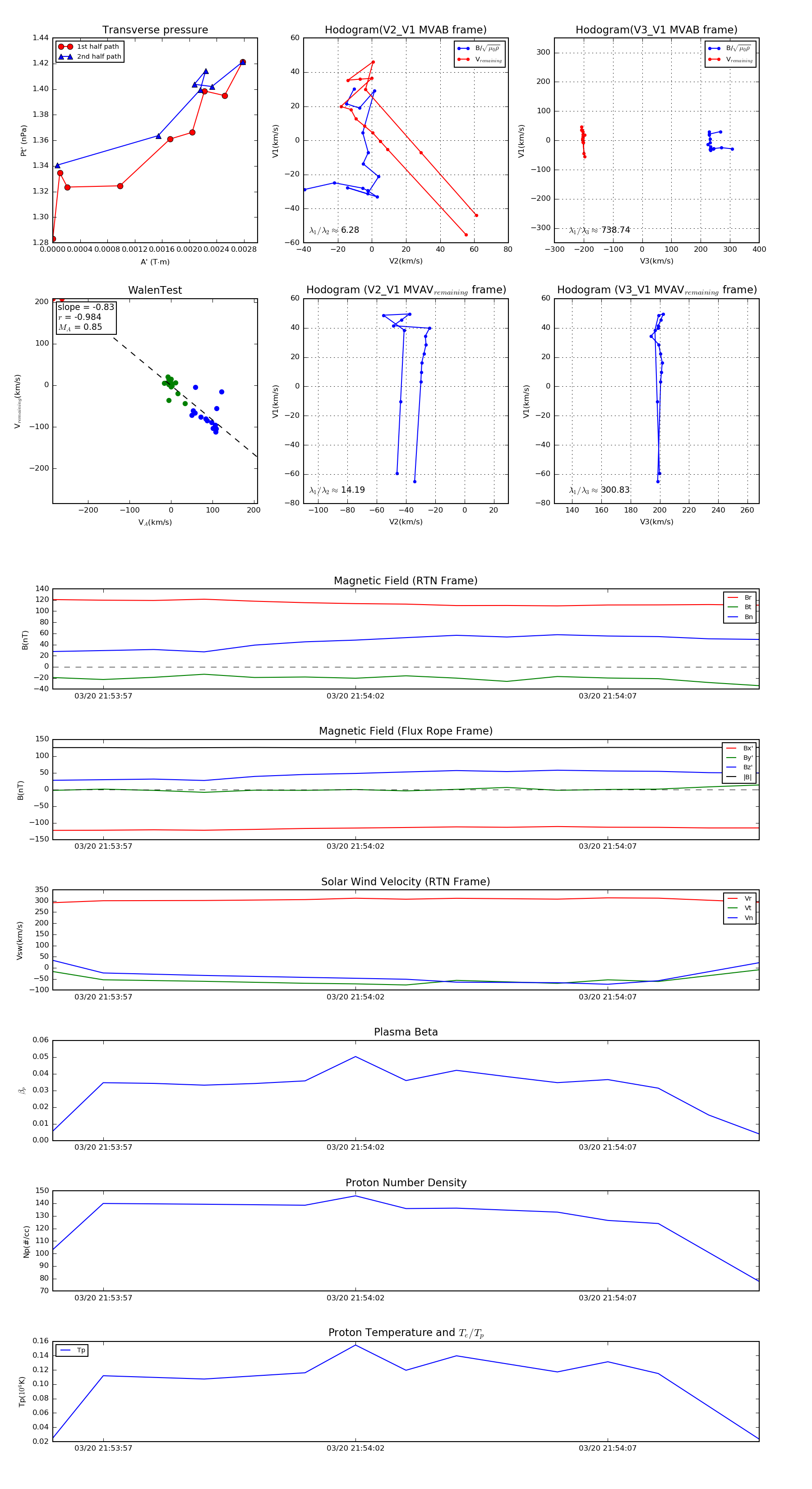Click the 'Vn' legend entry
Screen dimensions: 812x1489
point(740,918)
